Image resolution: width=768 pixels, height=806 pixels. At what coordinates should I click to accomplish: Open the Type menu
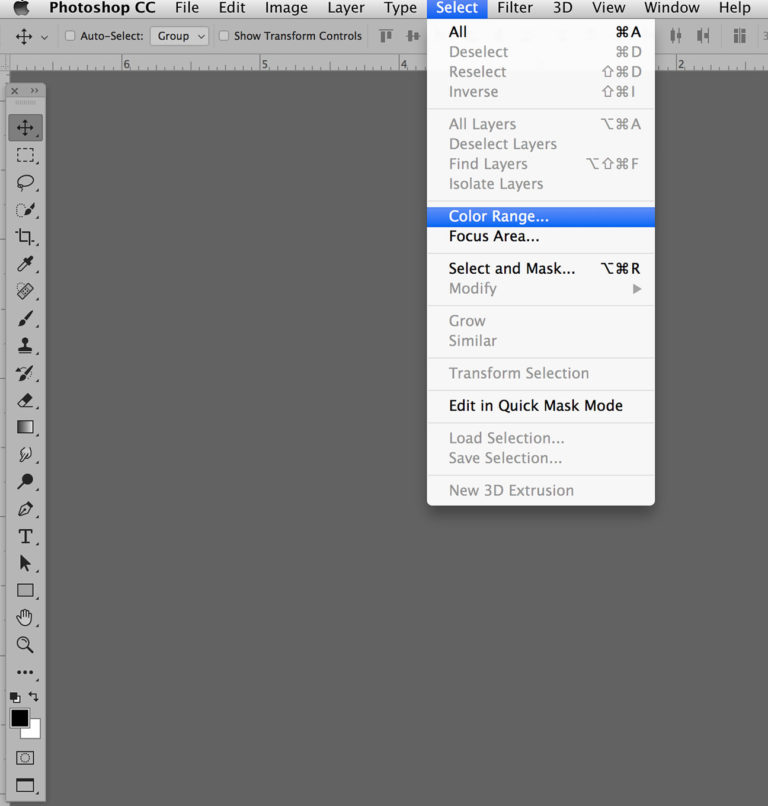[400, 8]
